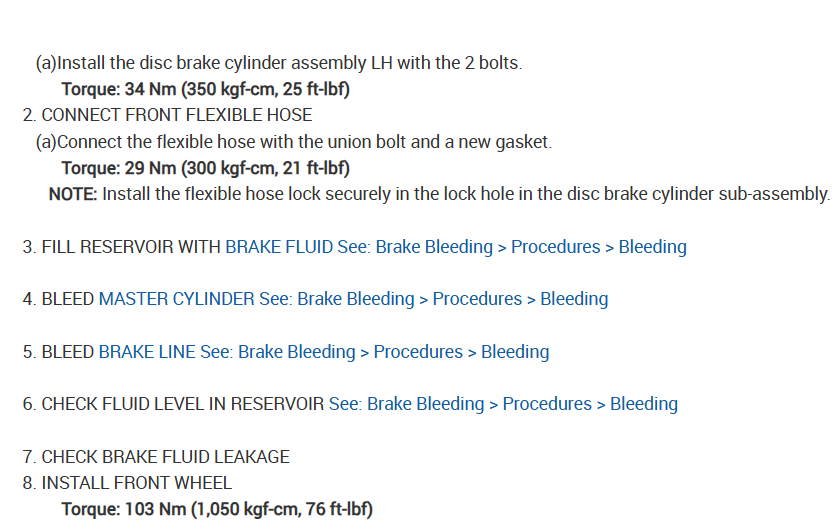
Task: Click the bold NOTE: label
Action: (73, 194)
